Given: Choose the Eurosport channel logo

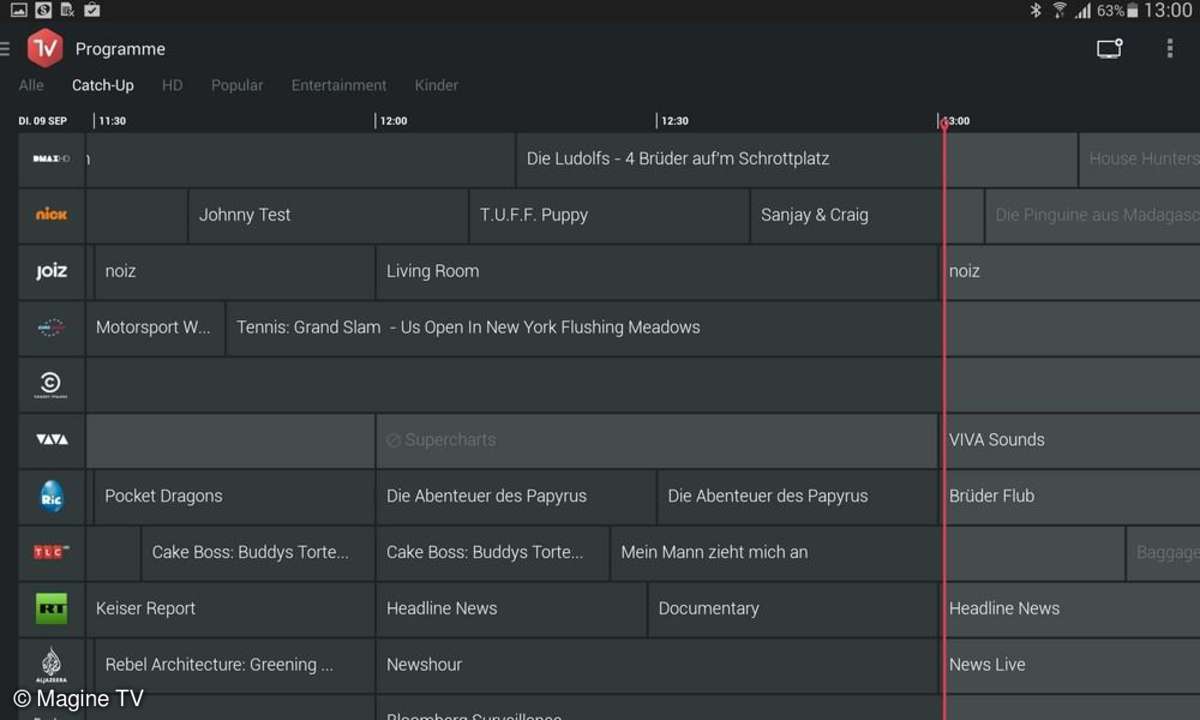Looking at the screenshot, I should 52,327.
